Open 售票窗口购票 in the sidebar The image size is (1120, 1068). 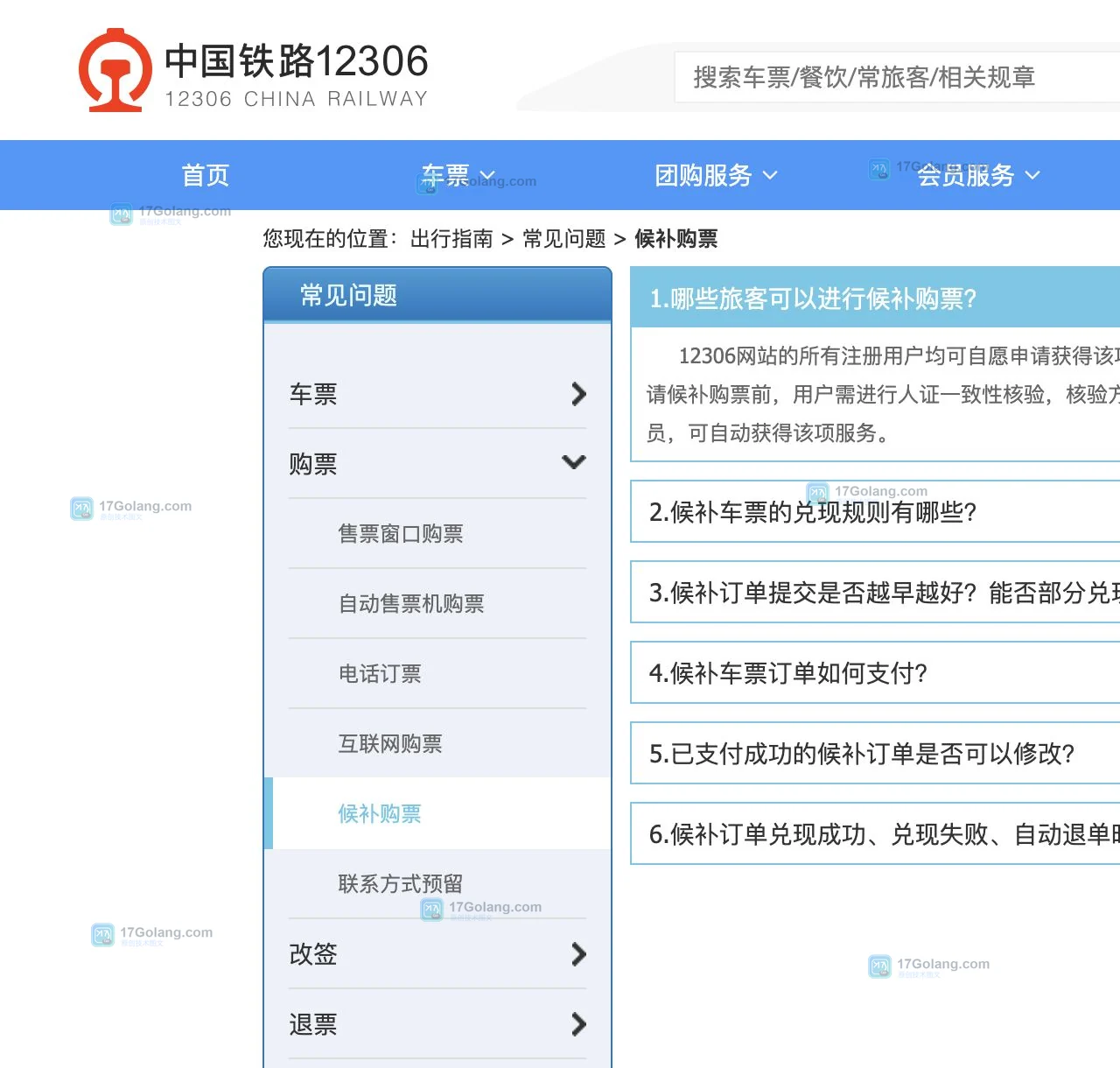pos(401,534)
